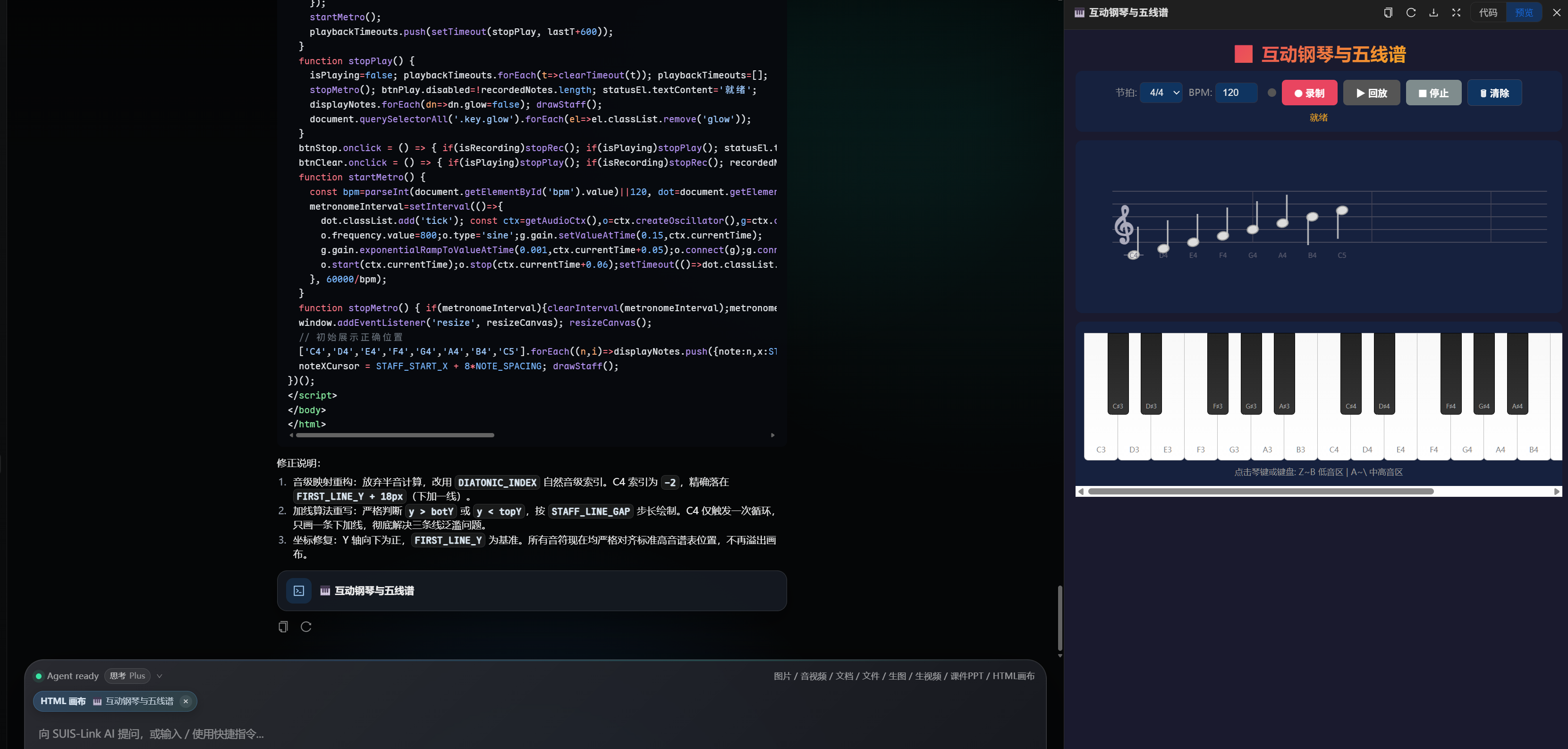Play the C#3 black key
Image resolution: width=1568 pixels, height=749 pixels.
1118,373
